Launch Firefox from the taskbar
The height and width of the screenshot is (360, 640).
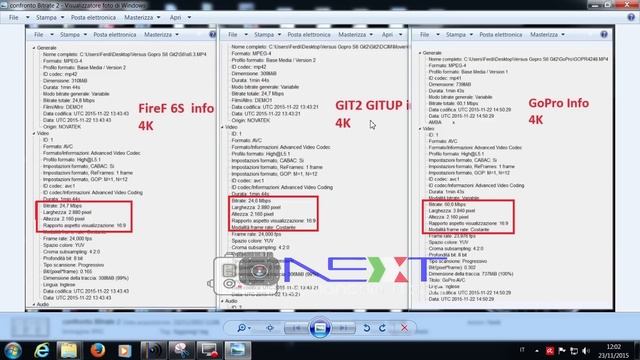click(98, 350)
